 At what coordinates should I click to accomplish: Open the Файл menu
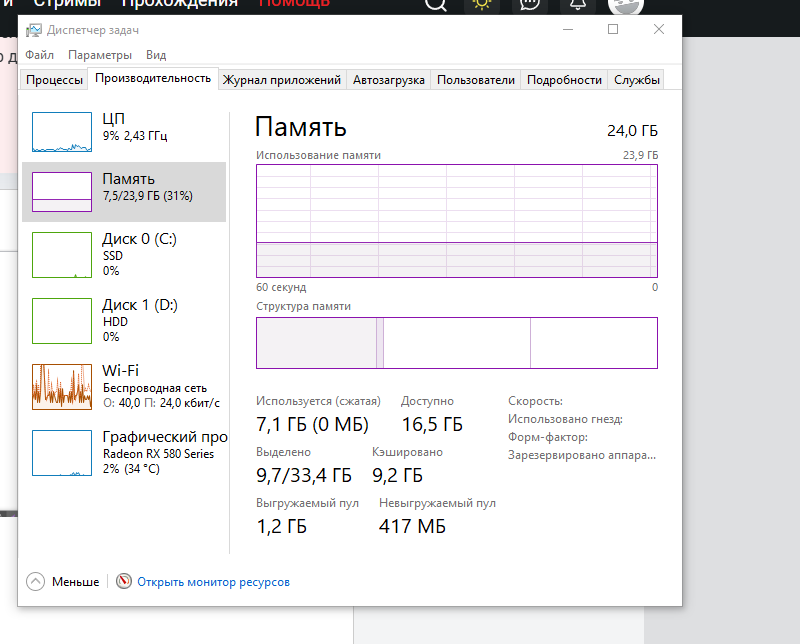point(40,55)
